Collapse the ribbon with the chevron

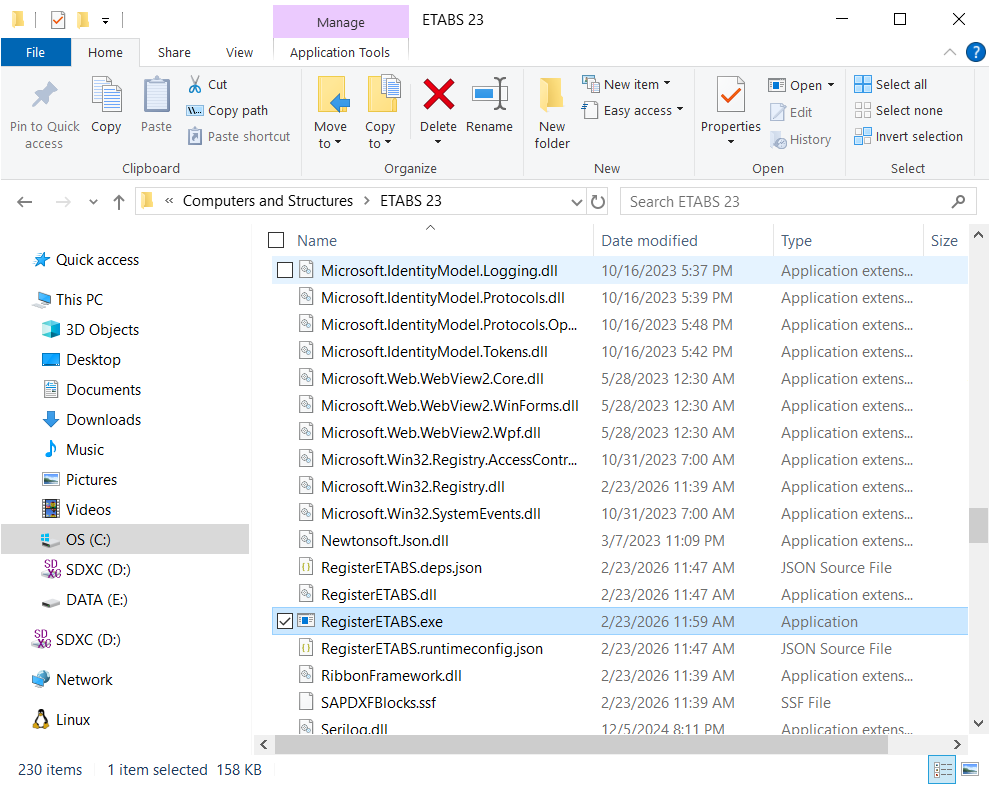949,52
